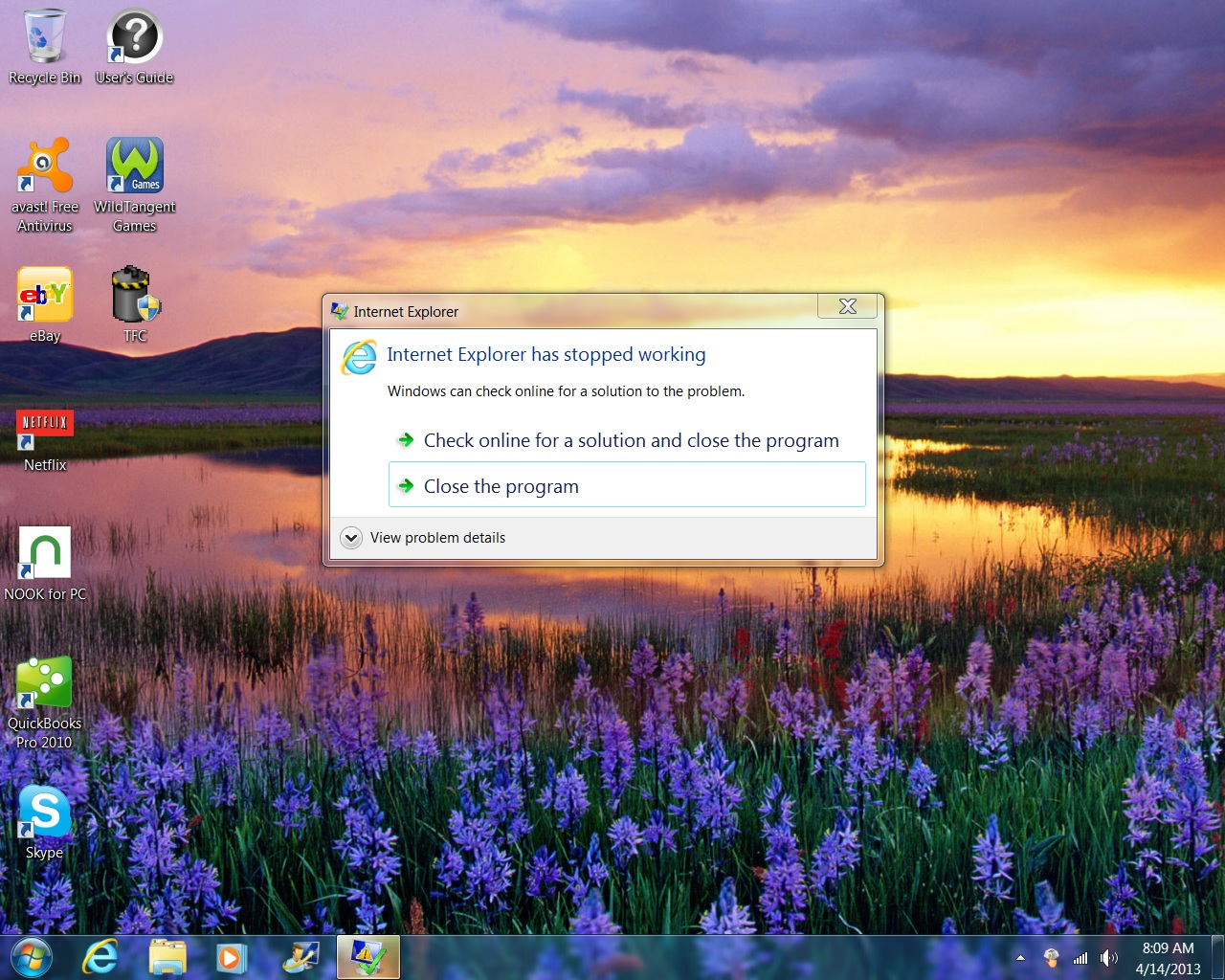Open the Recycle Bin desktop icon
The height and width of the screenshot is (980, 1225).
coord(44,46)
